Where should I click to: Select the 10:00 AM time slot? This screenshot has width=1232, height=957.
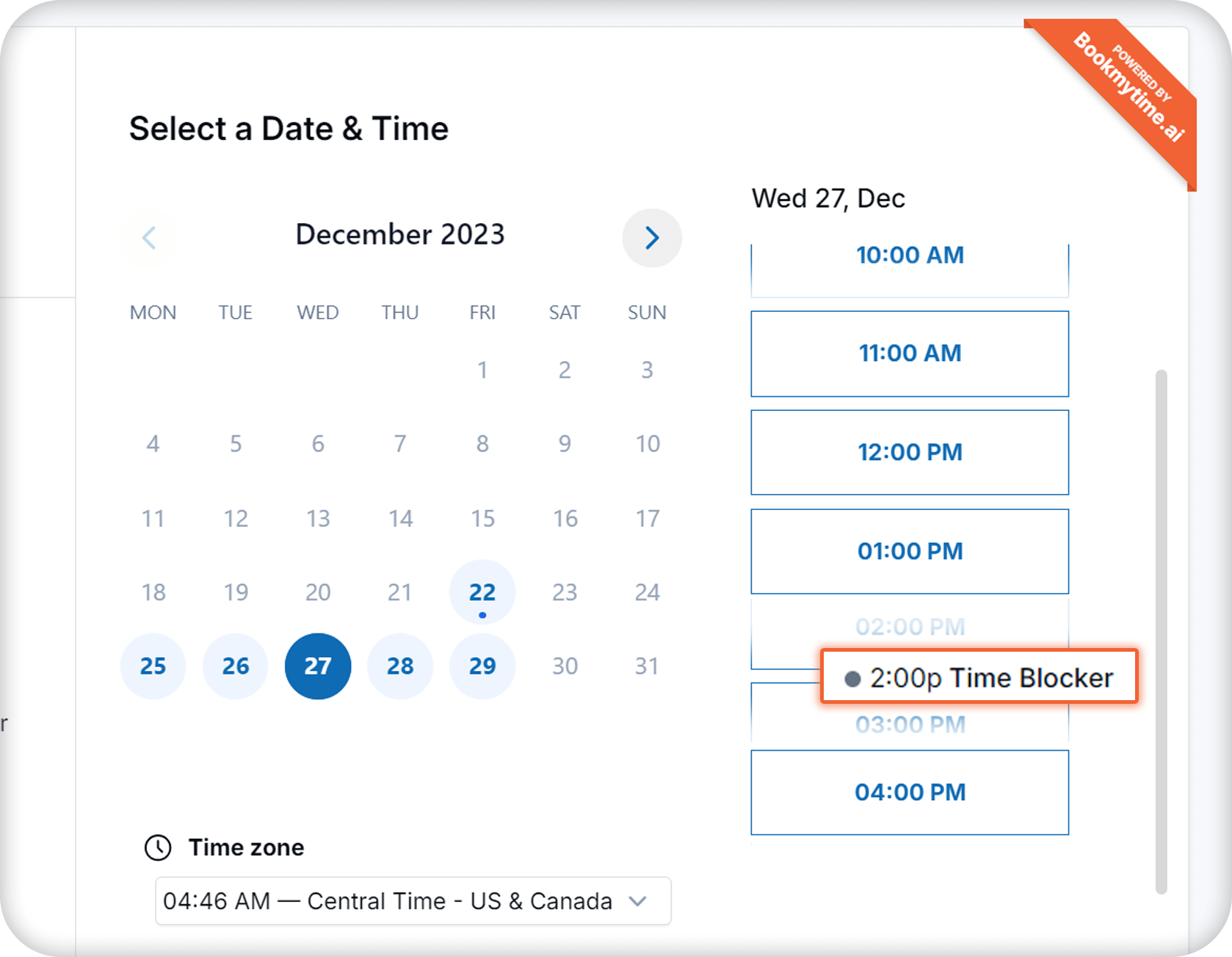pos(910,263)
